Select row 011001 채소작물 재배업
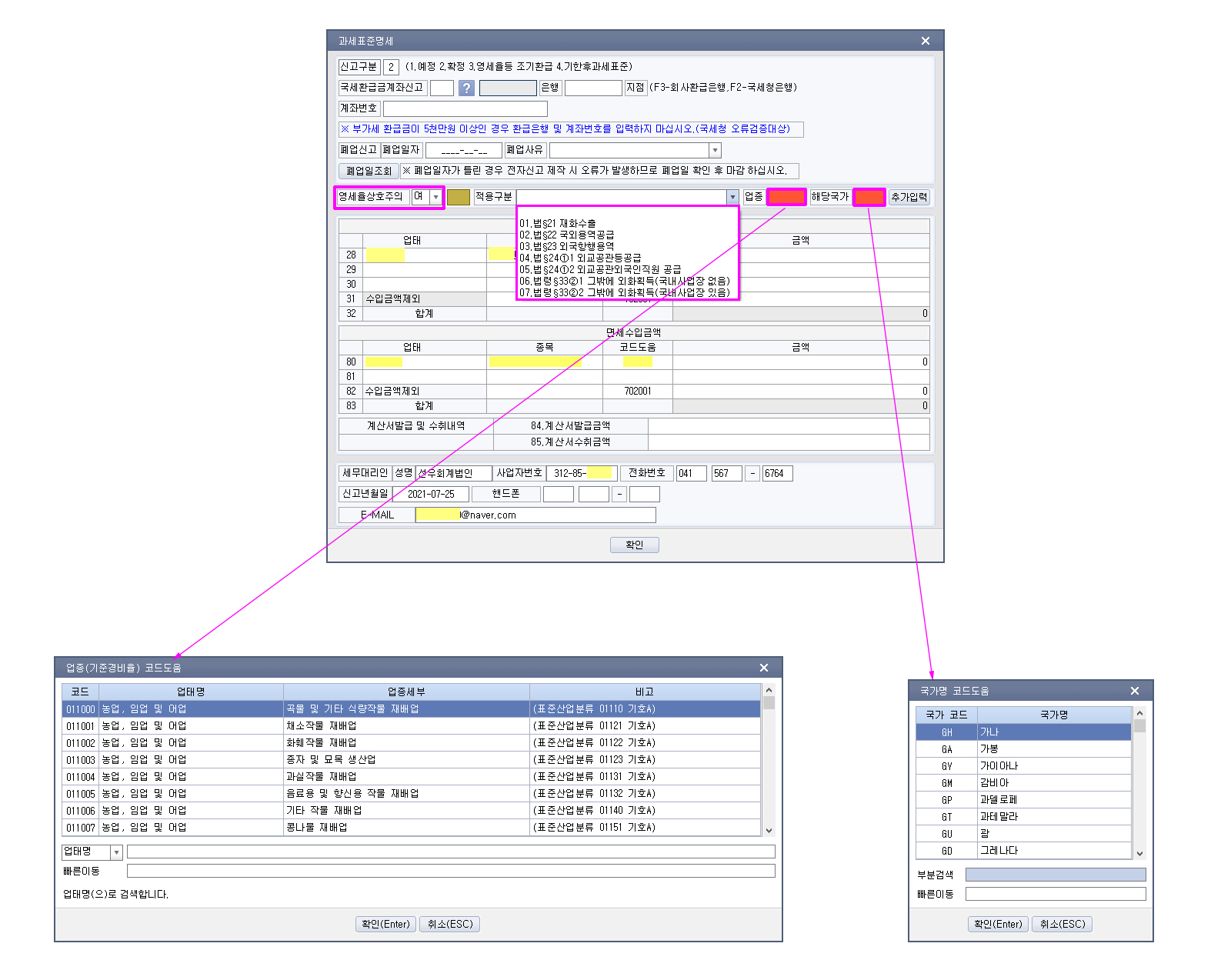 click(412, 725)
